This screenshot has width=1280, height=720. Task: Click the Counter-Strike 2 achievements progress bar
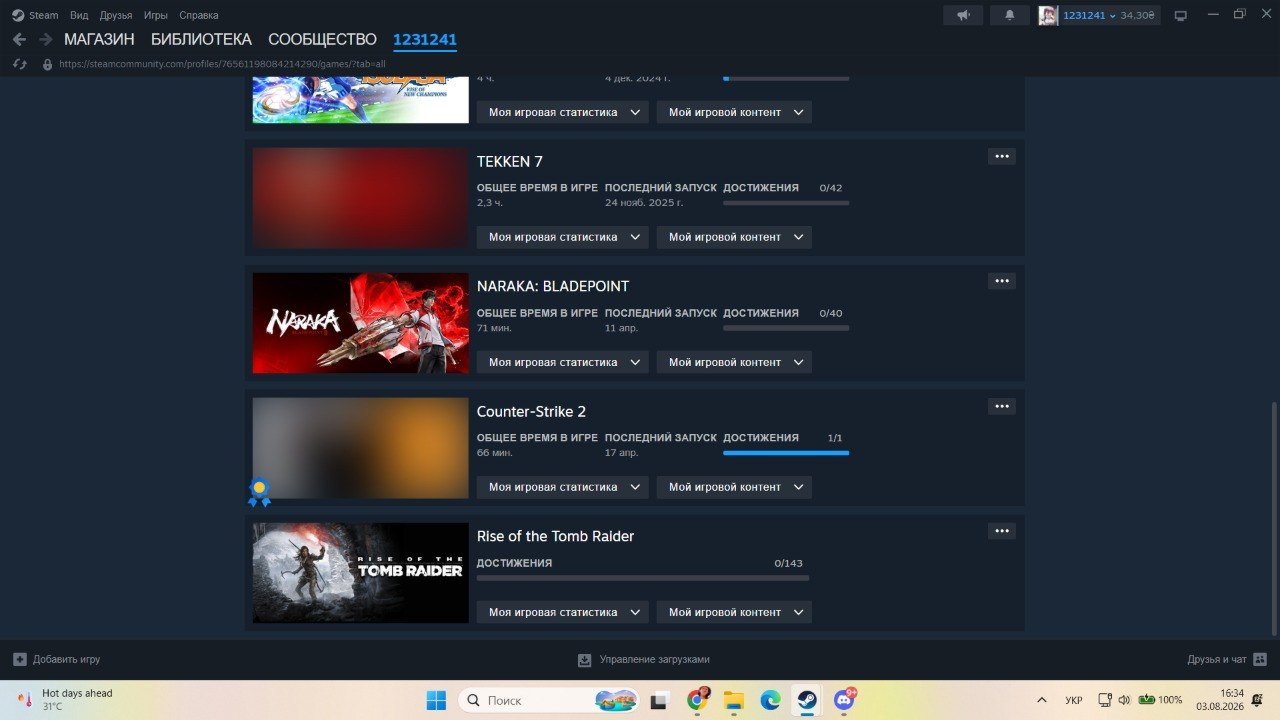[x=786, y=453]
